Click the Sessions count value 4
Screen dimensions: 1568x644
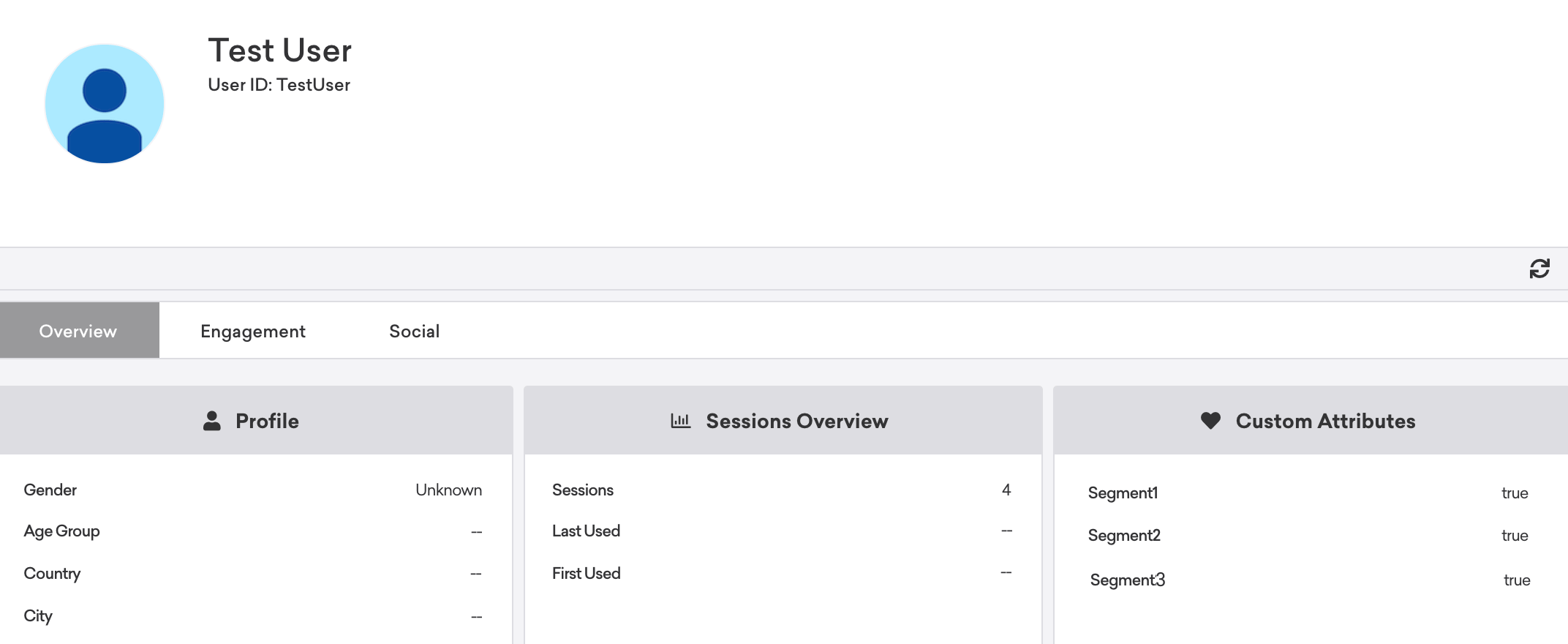coord(1006,490)
